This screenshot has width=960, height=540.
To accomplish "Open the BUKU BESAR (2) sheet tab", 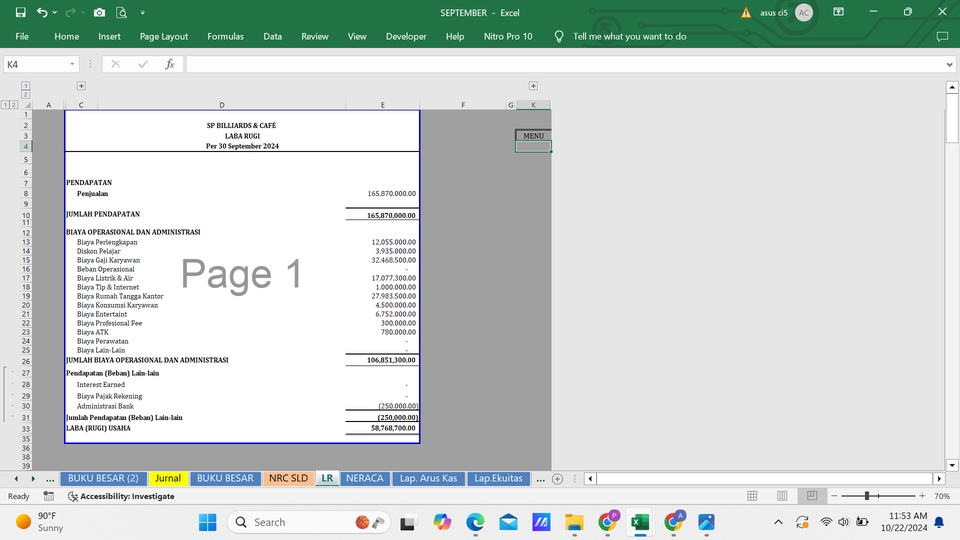I will [103, 478].
